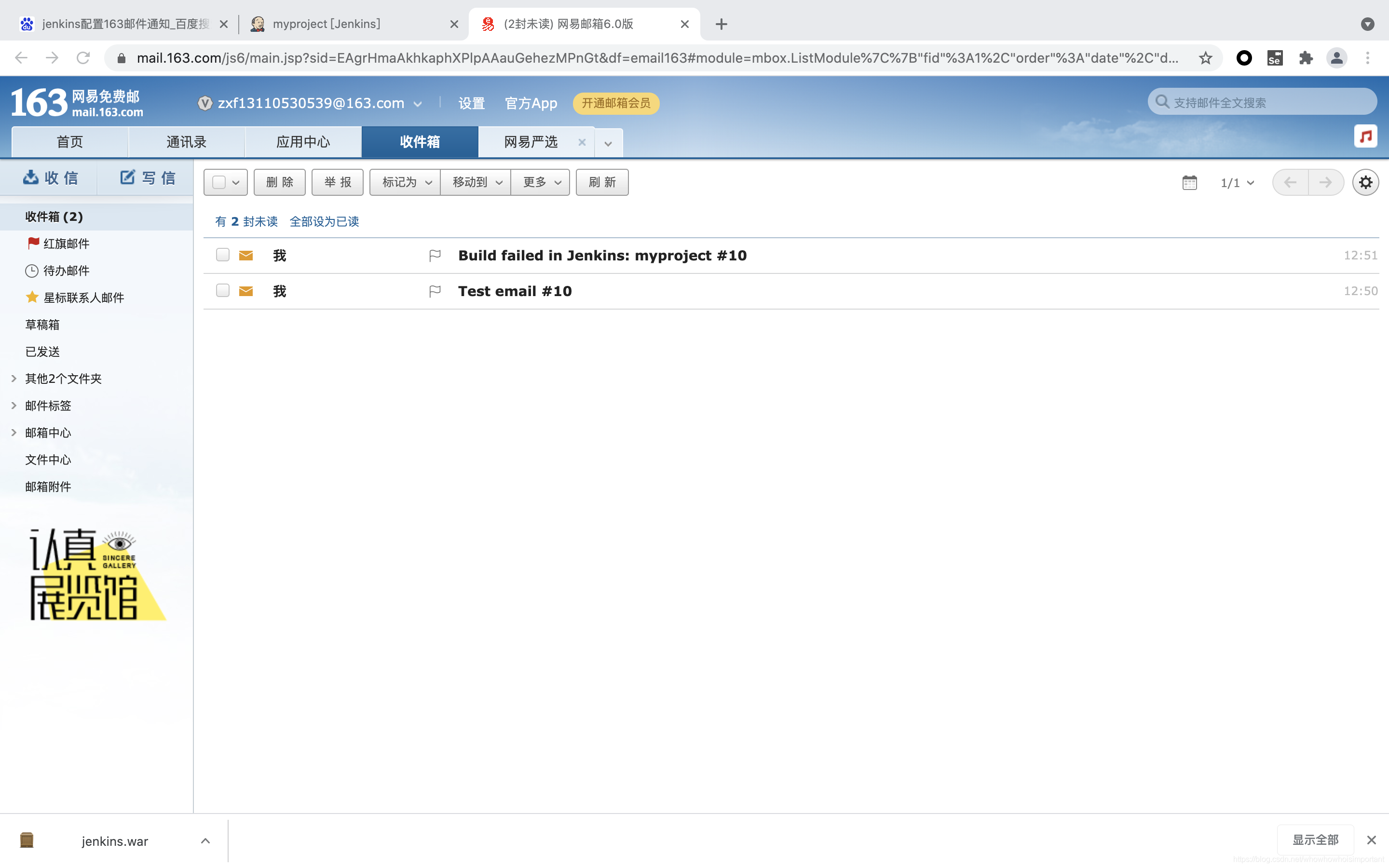
Task: Open the 移动到 dropdown
Action: click(476, 183)
